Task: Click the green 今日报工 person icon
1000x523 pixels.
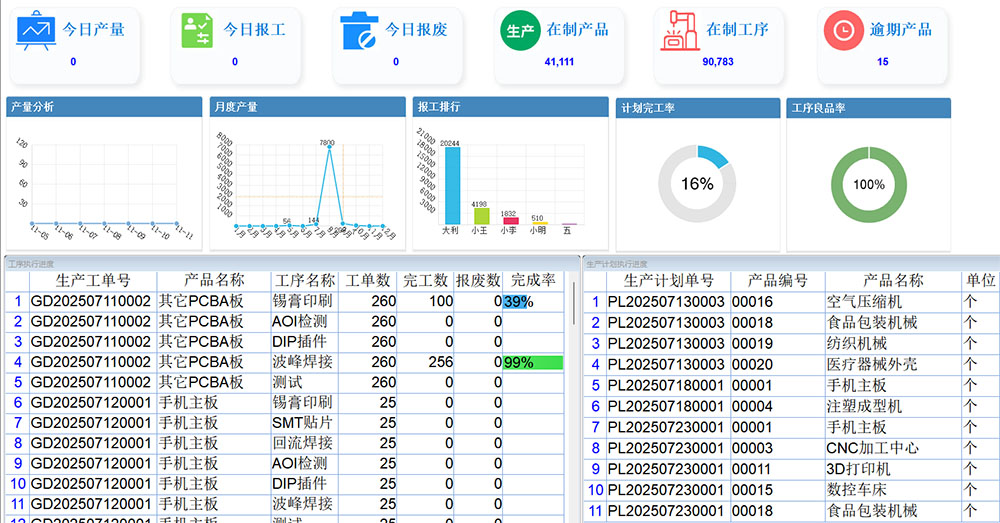Action: click(x=197, y=30)
